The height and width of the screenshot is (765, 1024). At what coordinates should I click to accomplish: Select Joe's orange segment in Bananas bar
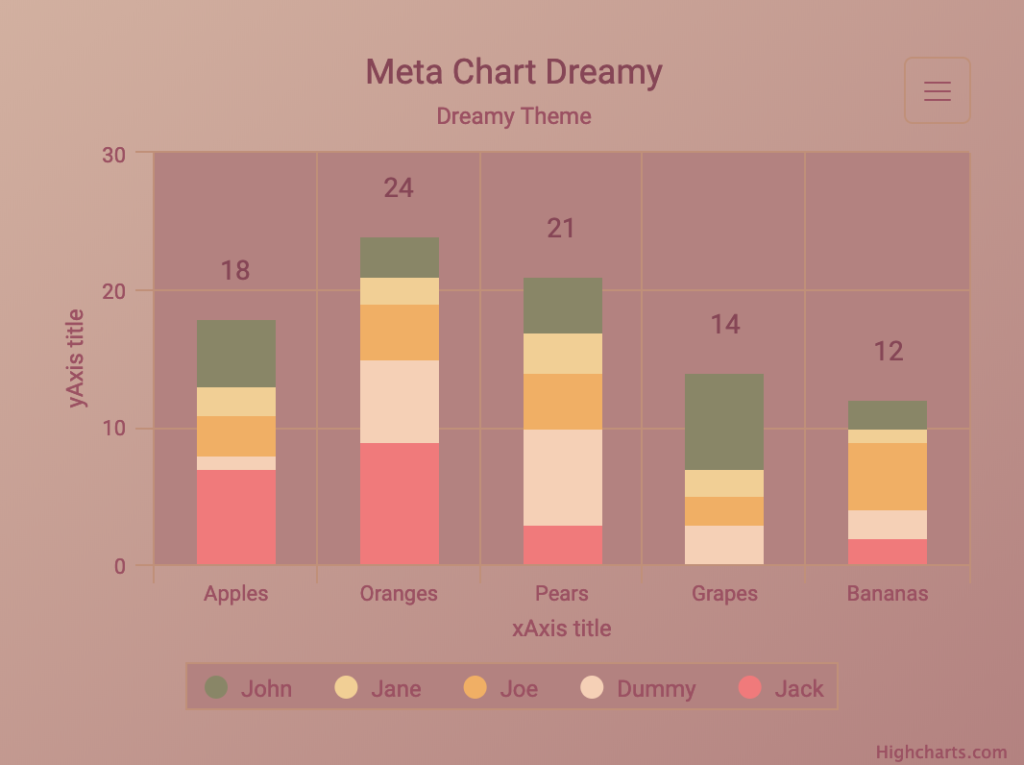tap(887, 476)
